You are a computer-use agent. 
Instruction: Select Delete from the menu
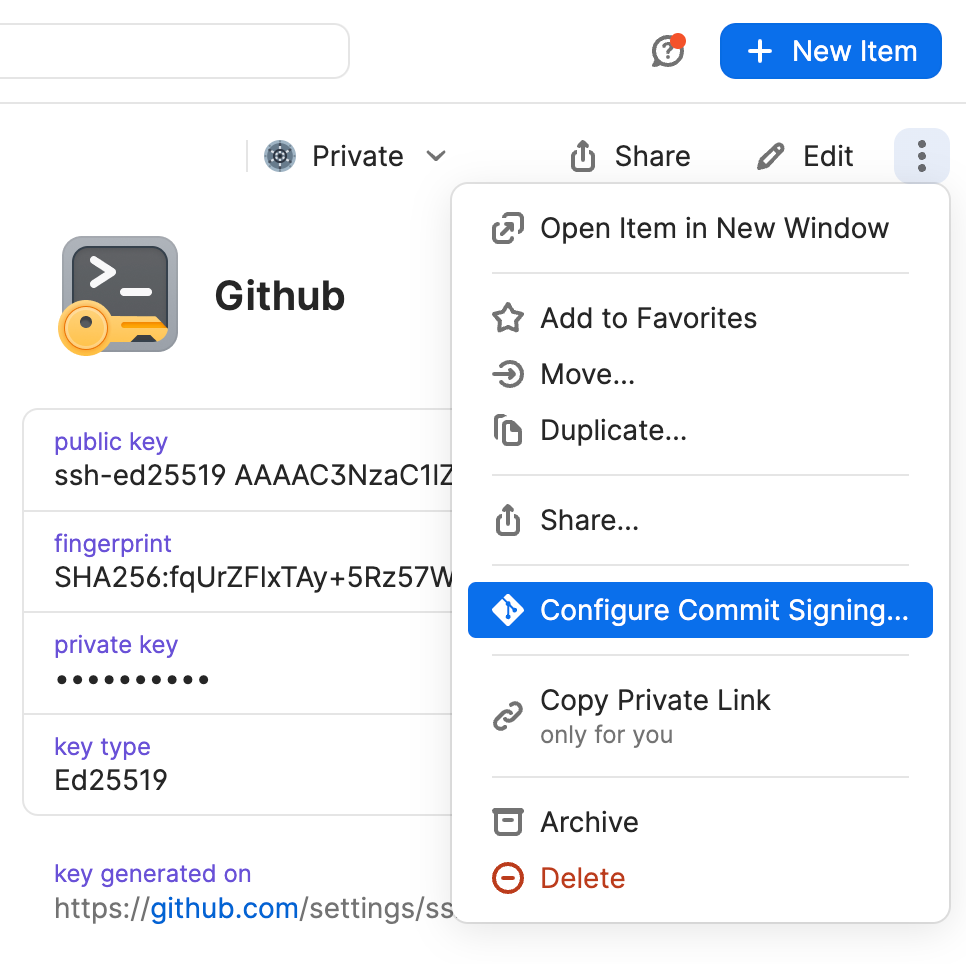tap(582, 878)
